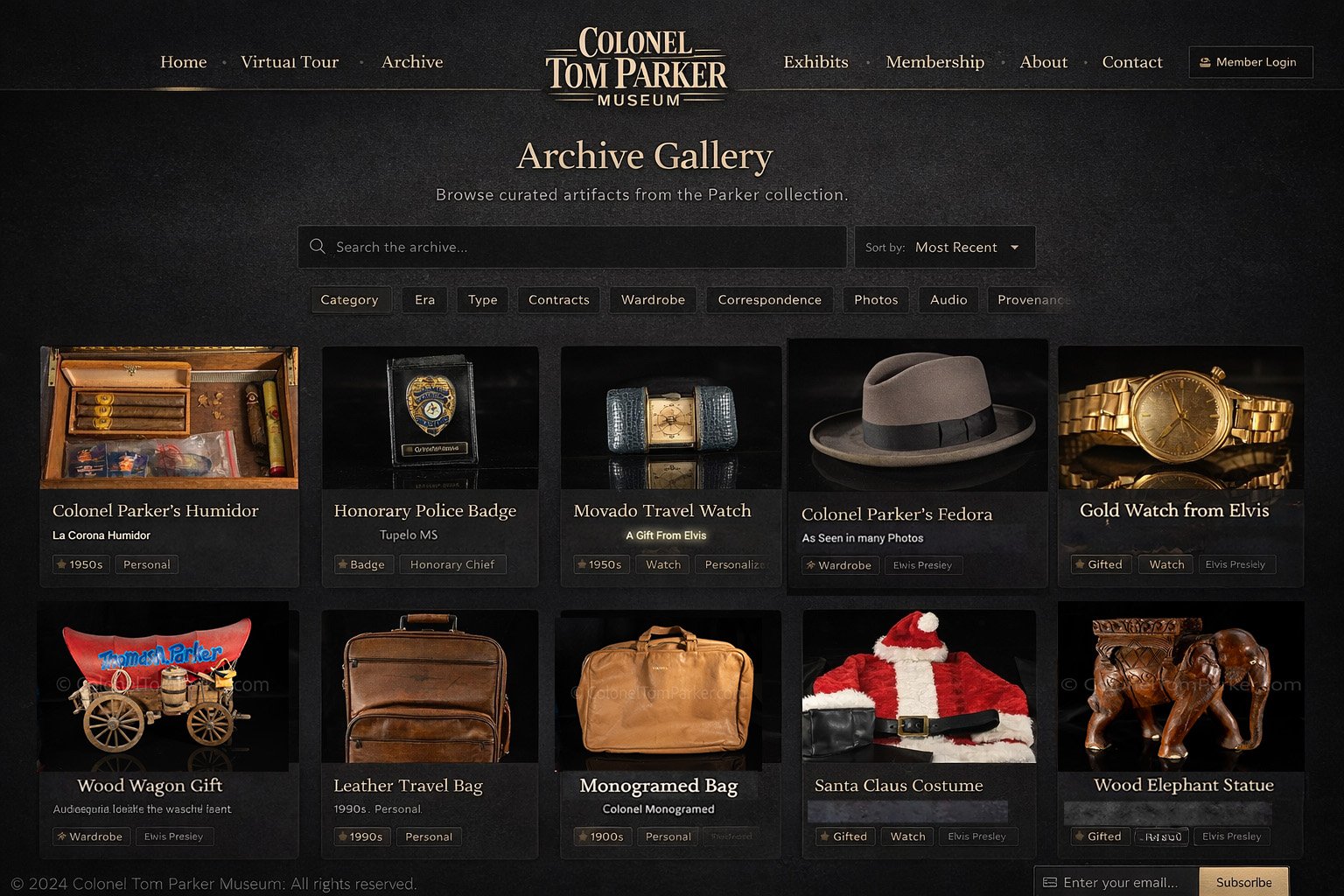Image resolution: width=1344 pixels, height=896 pixels.
Task: Click the search magnifier icon
Action: click(x=318, y=247)
